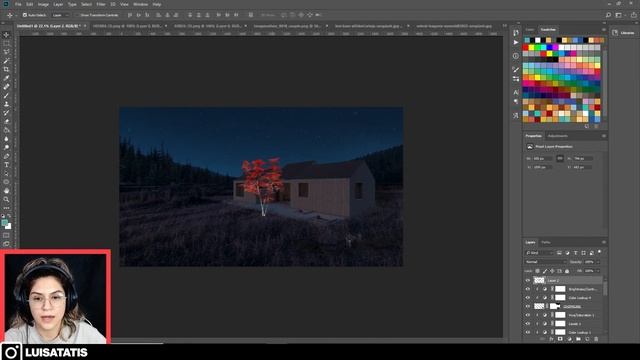Click Add layer mask icon

[x=560, y=339]
